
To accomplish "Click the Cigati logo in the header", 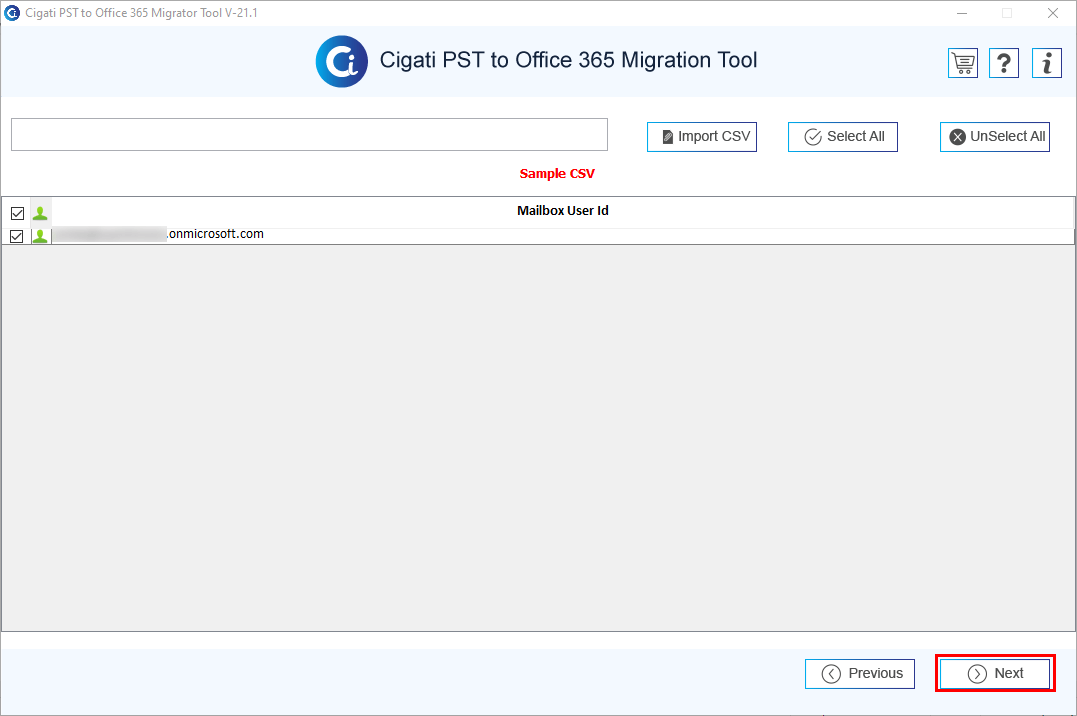I will [341, 61].
